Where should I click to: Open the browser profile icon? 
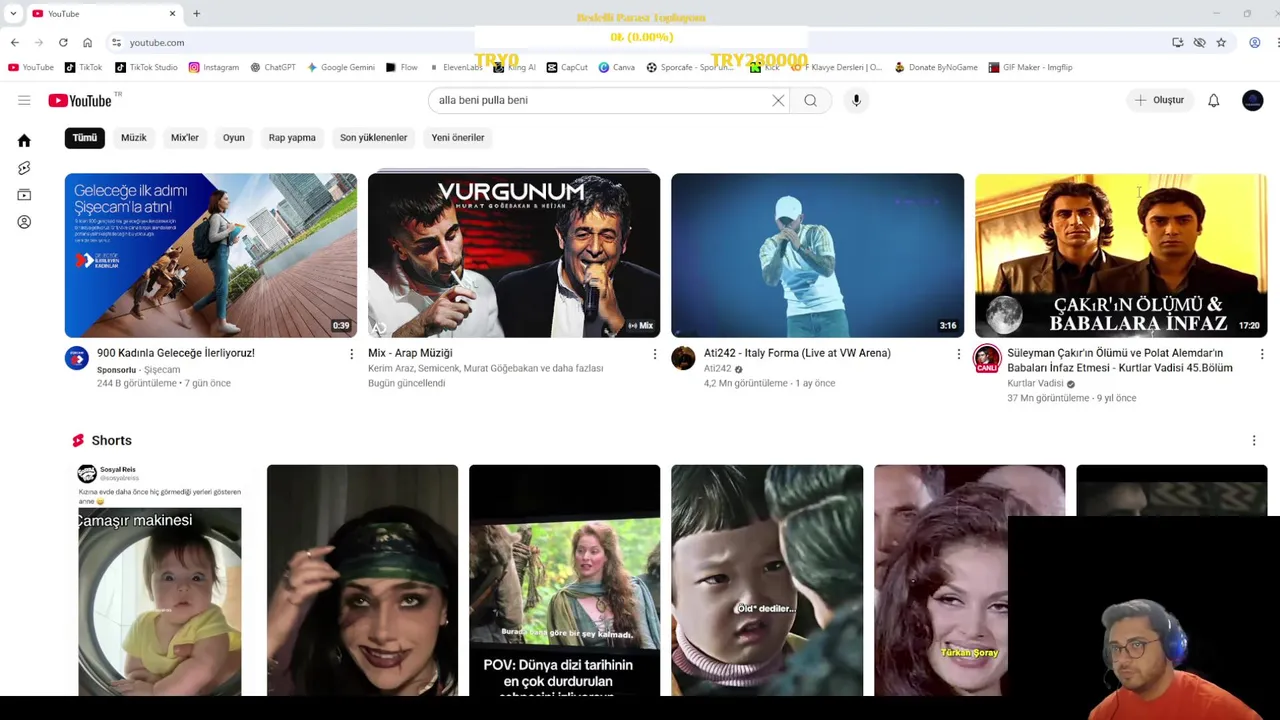(x=1254, y=43)
